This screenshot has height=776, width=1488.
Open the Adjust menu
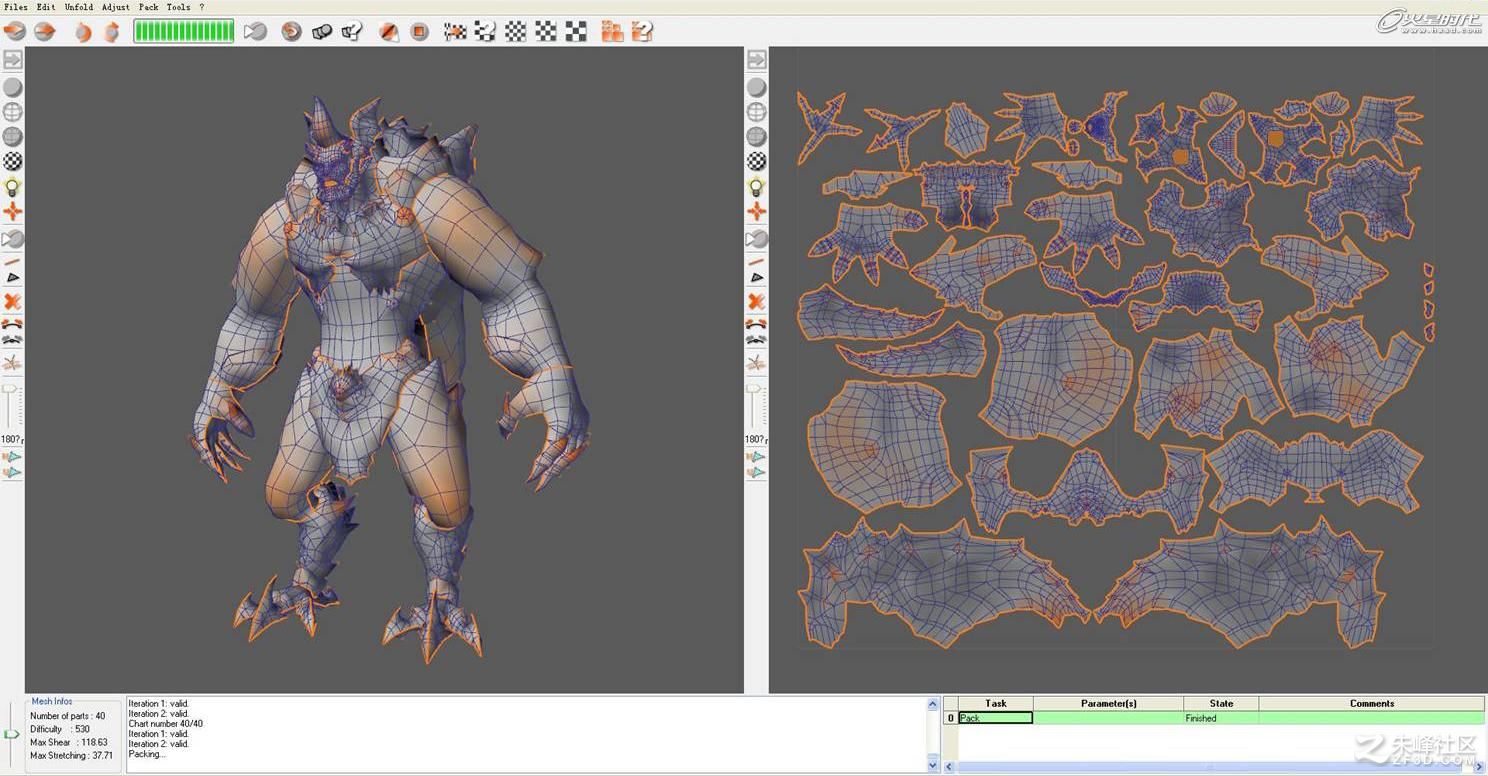pyautogui.click(x=116, y=7)
